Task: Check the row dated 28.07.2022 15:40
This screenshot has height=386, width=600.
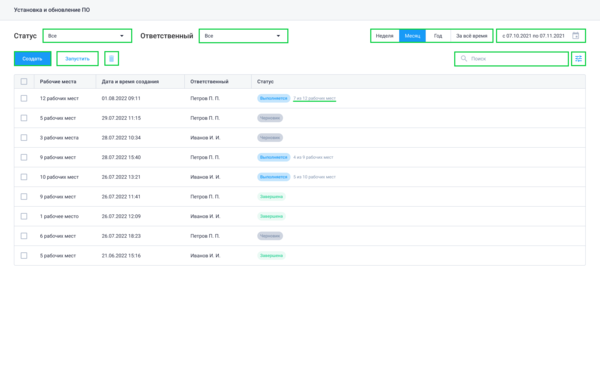Action: (x=24, y=157)
